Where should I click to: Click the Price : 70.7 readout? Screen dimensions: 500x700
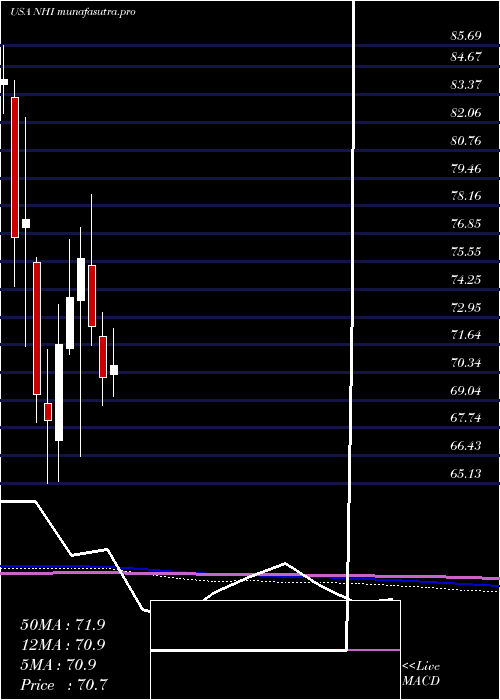pyautogui.click(x=65, y=685)
